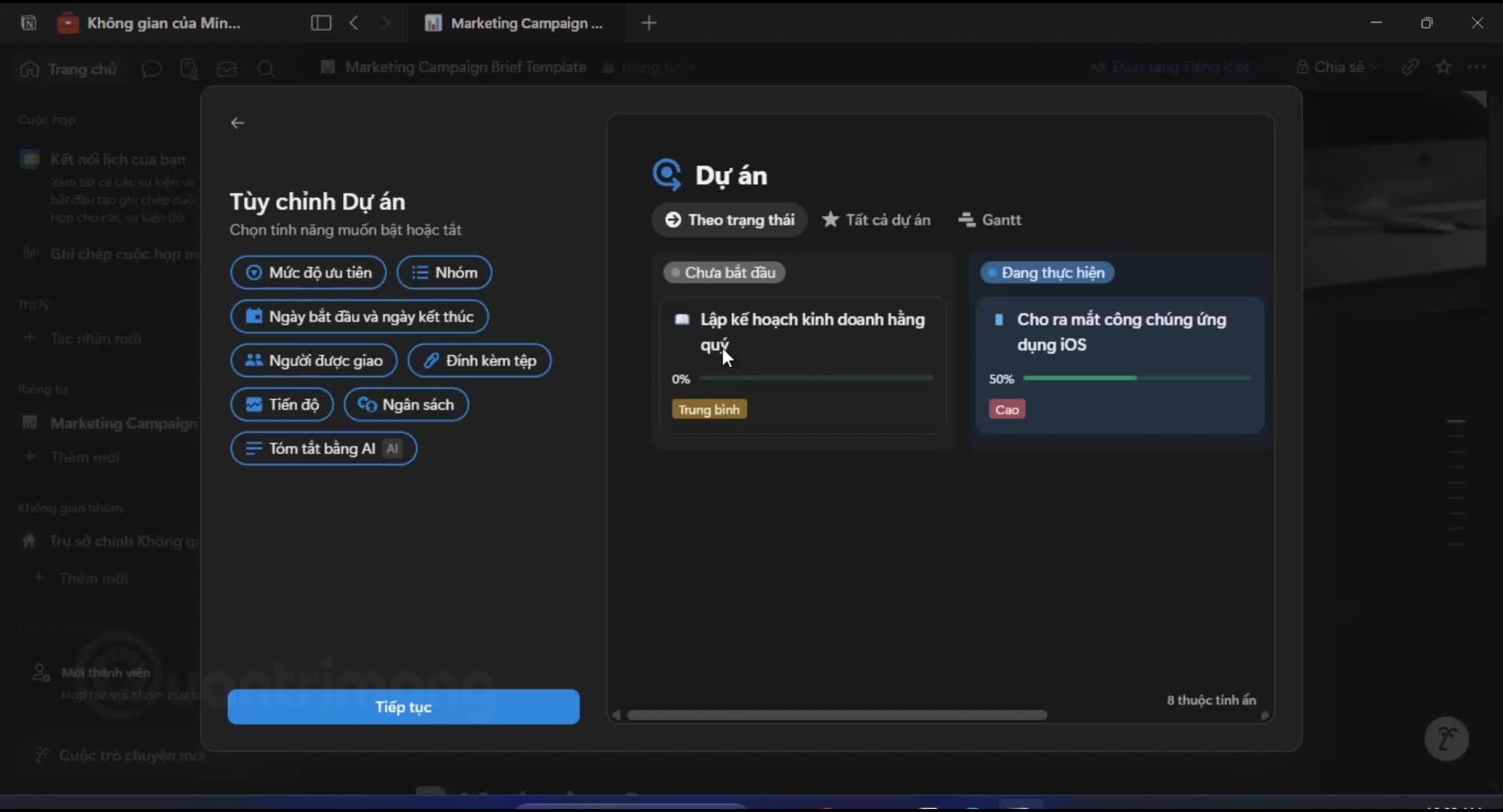Favorite the page with star icon
This screenshot has width=1503, height=812.
pos(1444,67)
